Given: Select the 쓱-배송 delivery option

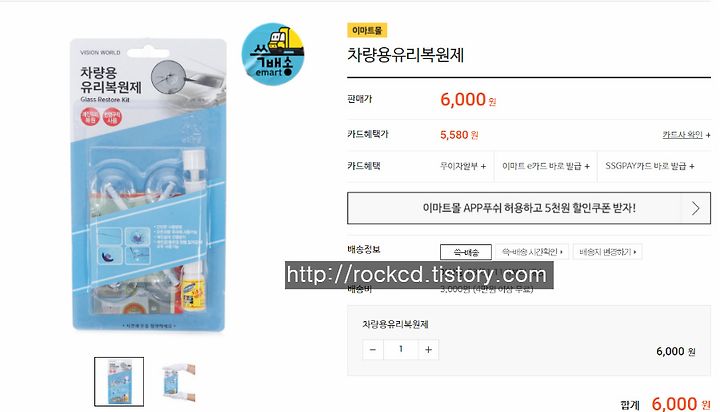Looking at the screenshot, I should [x=466, y=252].
